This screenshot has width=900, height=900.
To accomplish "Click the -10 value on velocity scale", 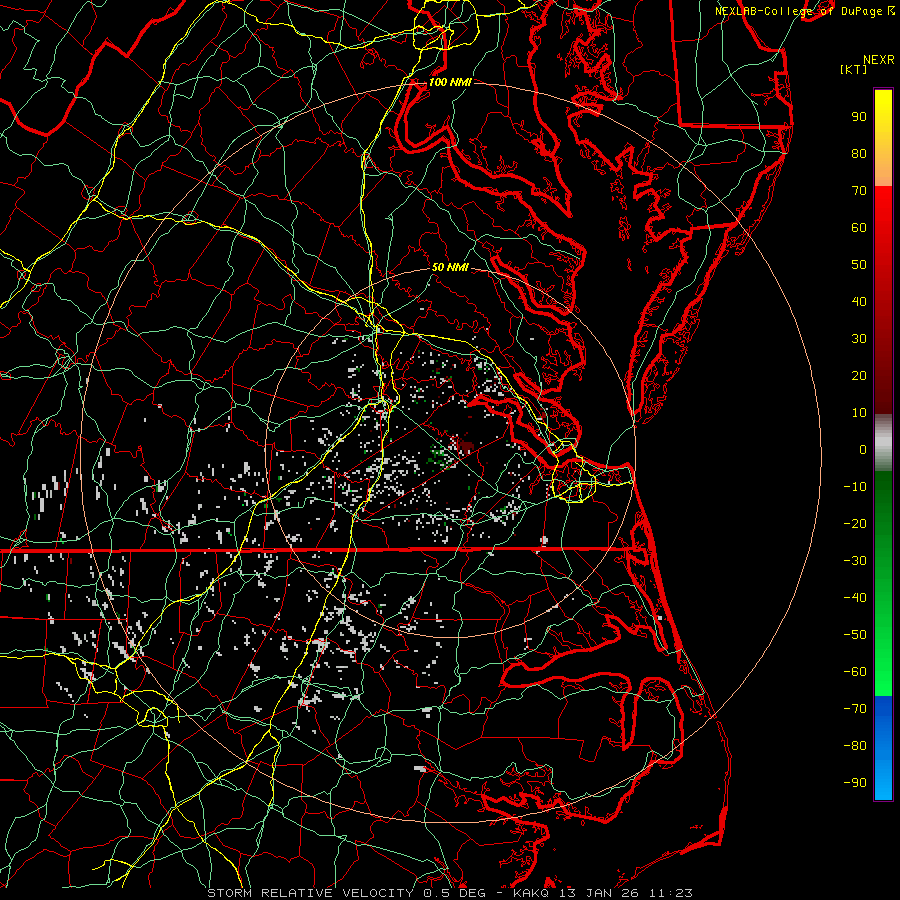I will tap(855, 487).
